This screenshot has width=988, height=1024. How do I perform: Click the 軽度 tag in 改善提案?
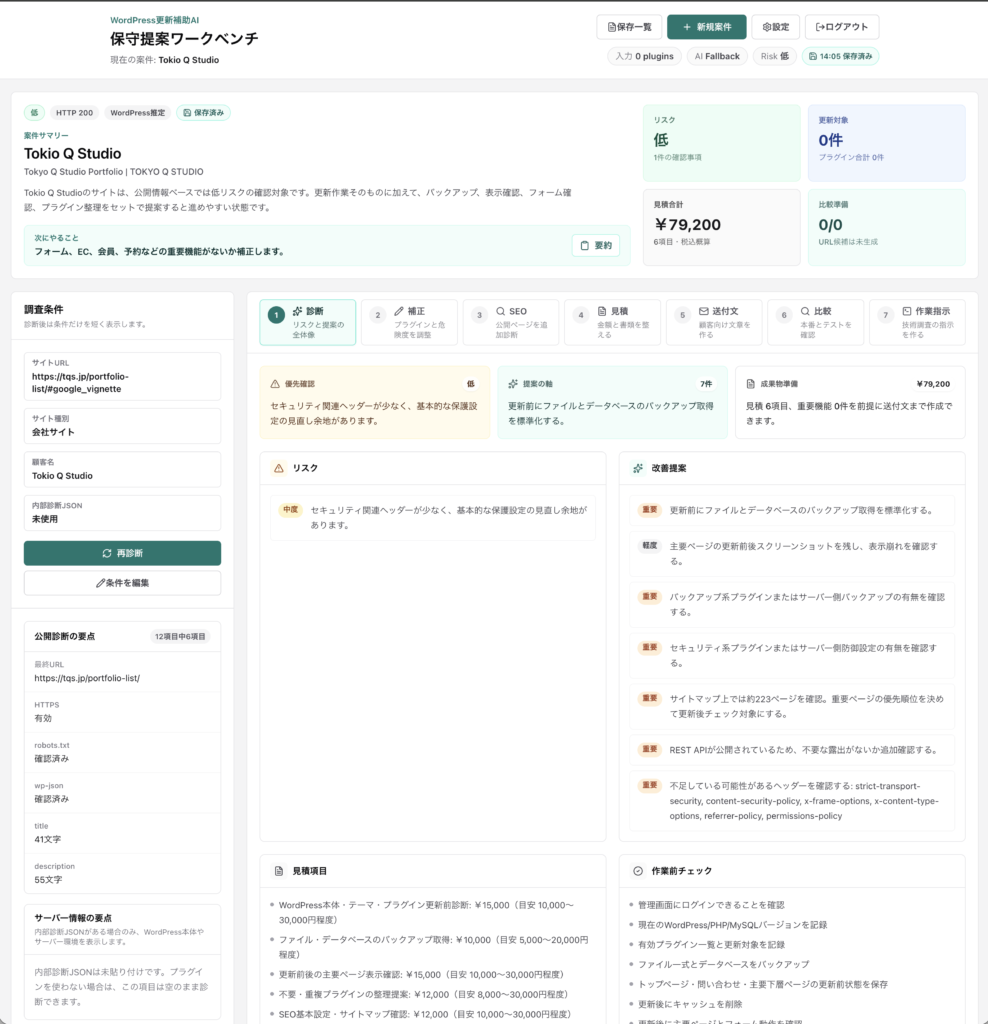point(649,545)
